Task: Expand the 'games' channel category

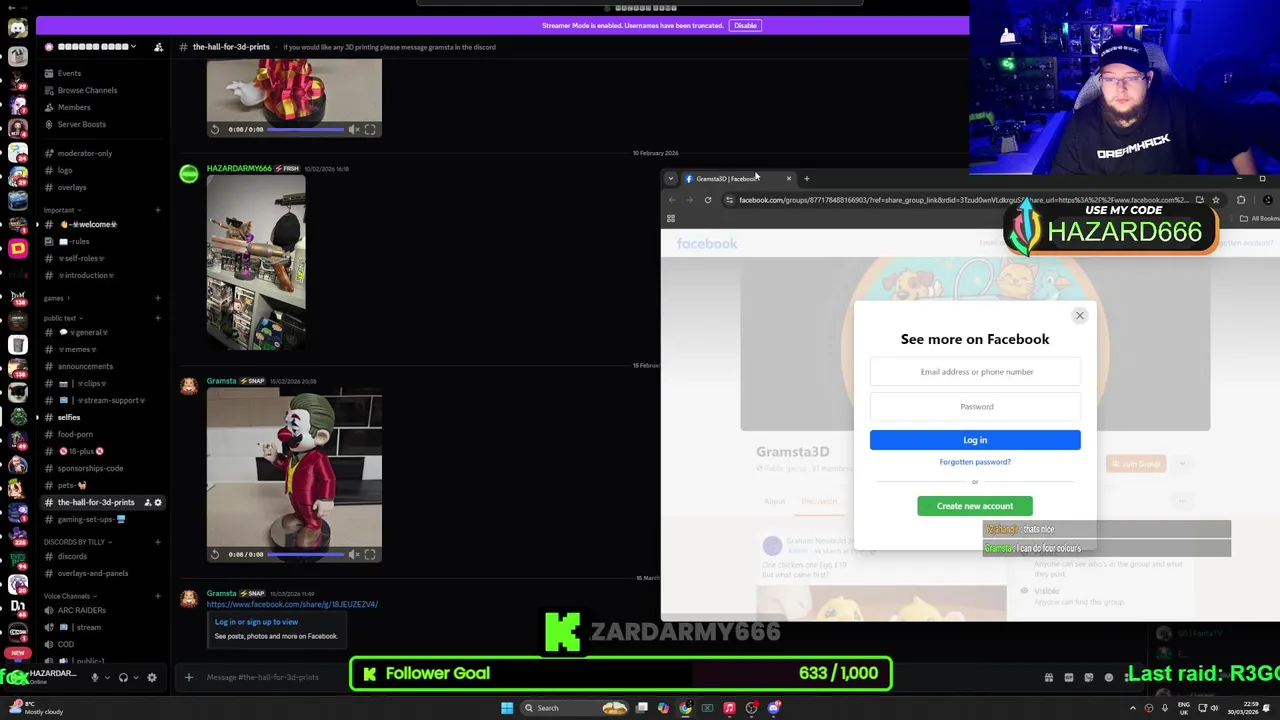Action: [x=56, y=298]
